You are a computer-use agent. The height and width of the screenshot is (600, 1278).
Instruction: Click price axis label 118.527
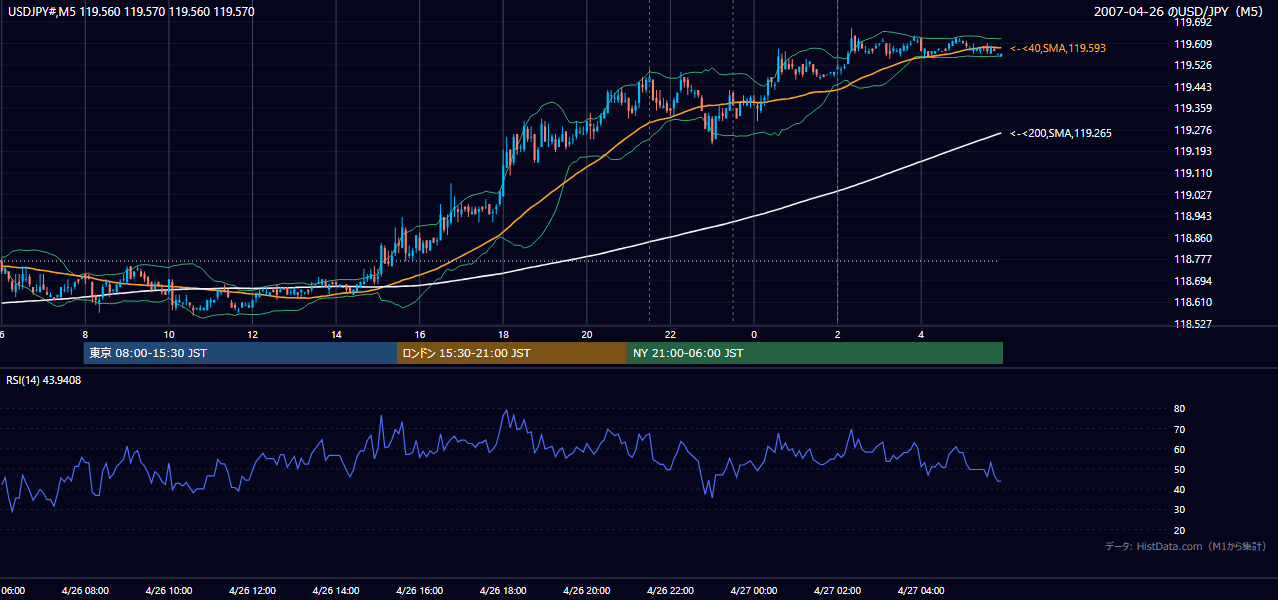[x=1193, y=324]
